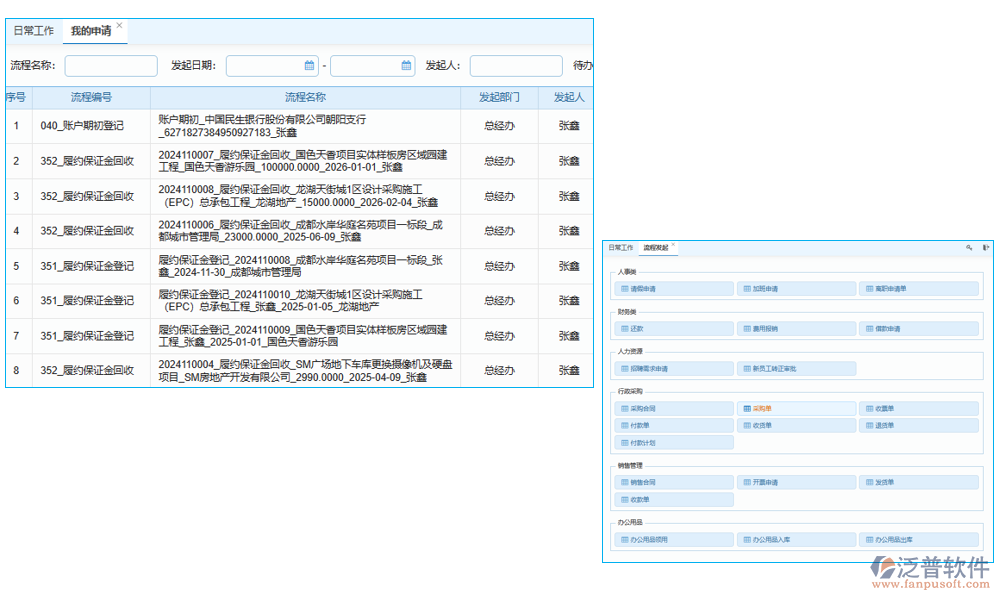The height and width of the screenshot is (600, 1000).
Task: Close the 流程发起 tab
Action: pos(673,245)
